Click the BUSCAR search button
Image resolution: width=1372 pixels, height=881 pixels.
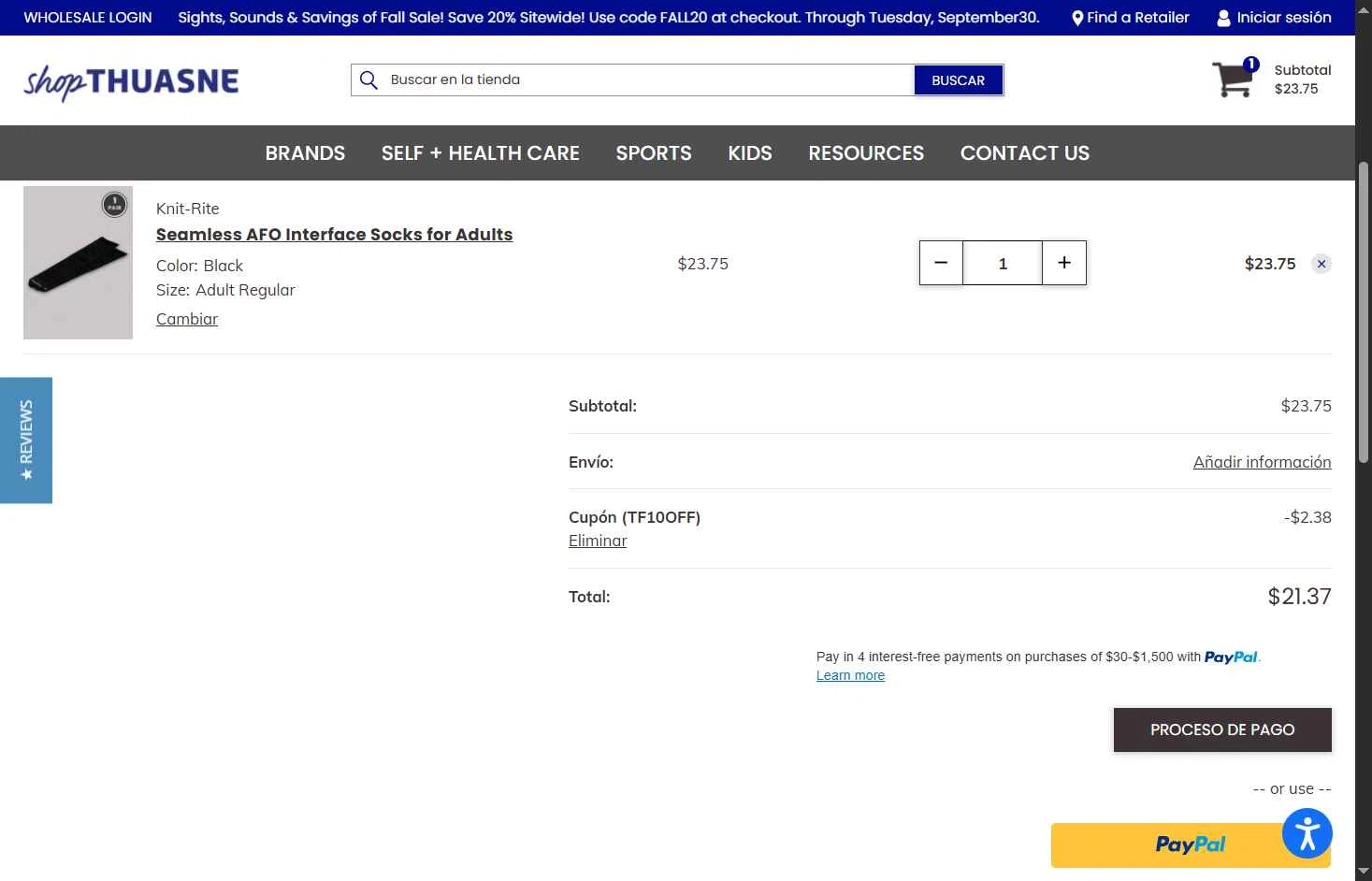point(958,80)
